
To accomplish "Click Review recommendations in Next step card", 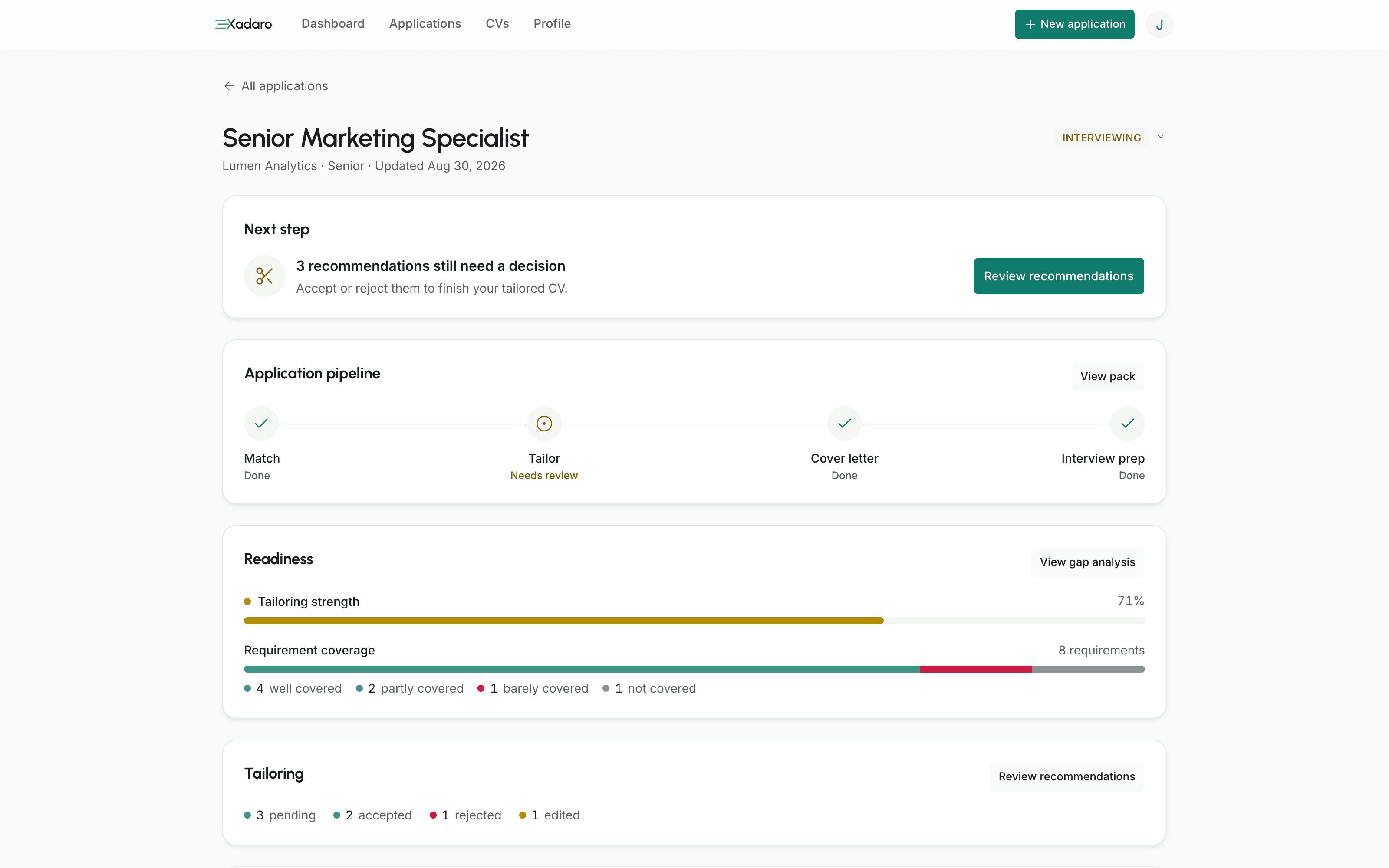I will point(1058,276).
